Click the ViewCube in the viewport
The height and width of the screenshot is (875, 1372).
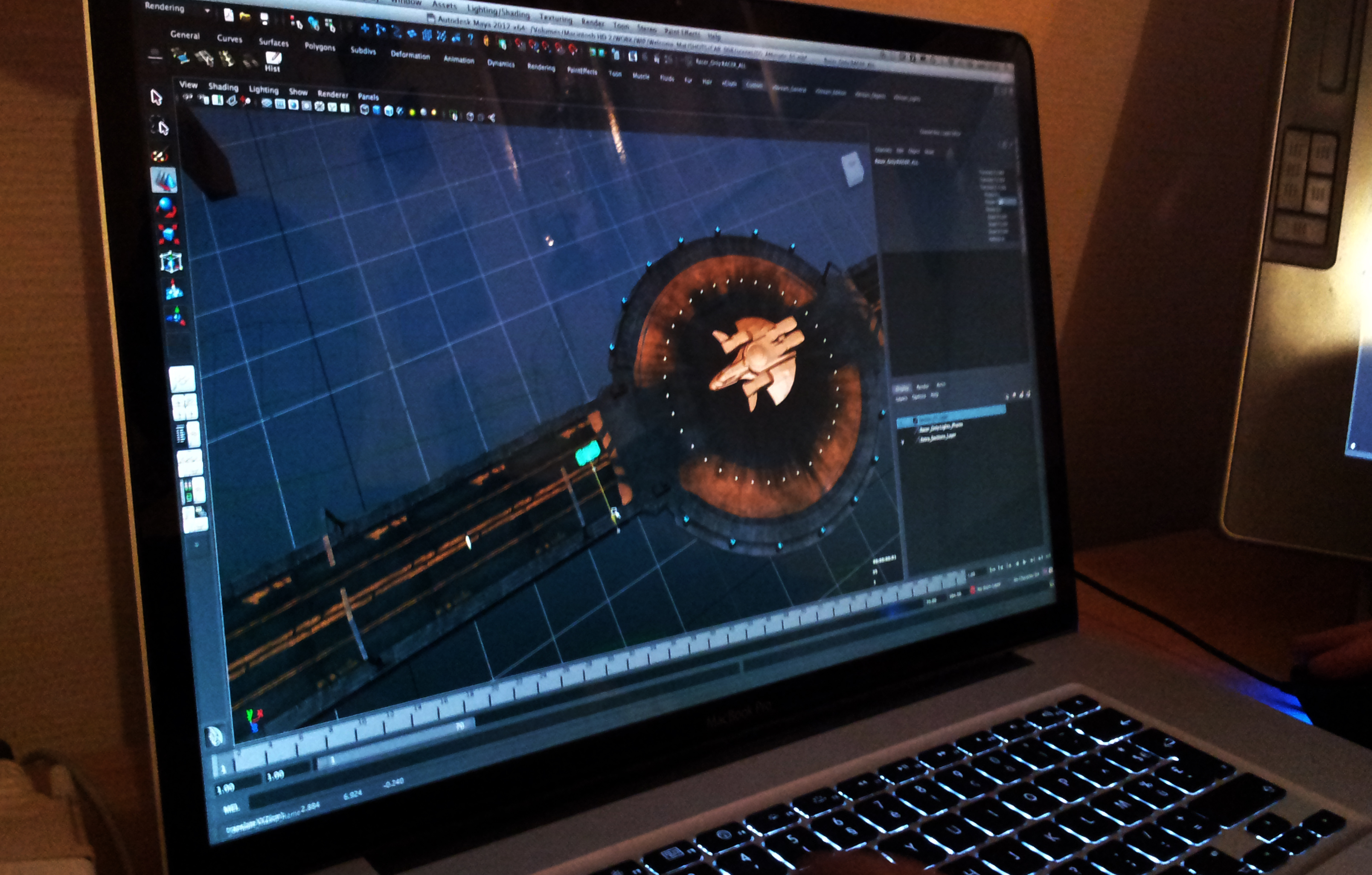[852, 169]
